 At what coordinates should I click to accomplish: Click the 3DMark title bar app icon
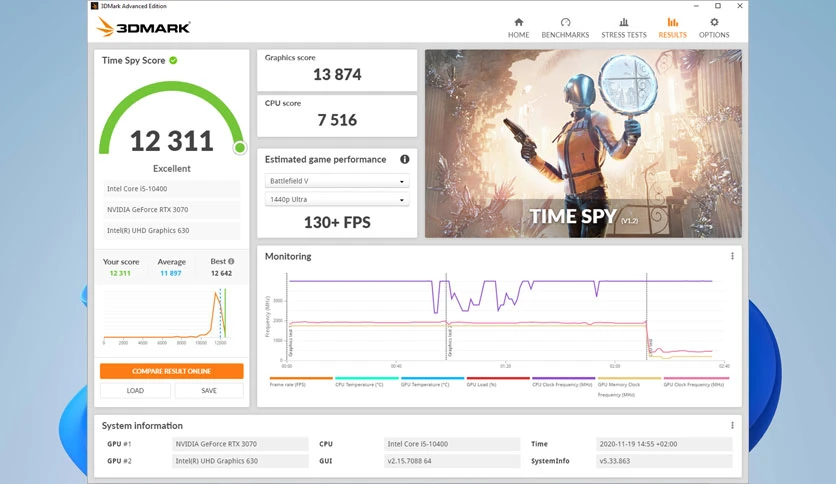tap(94, 6)
